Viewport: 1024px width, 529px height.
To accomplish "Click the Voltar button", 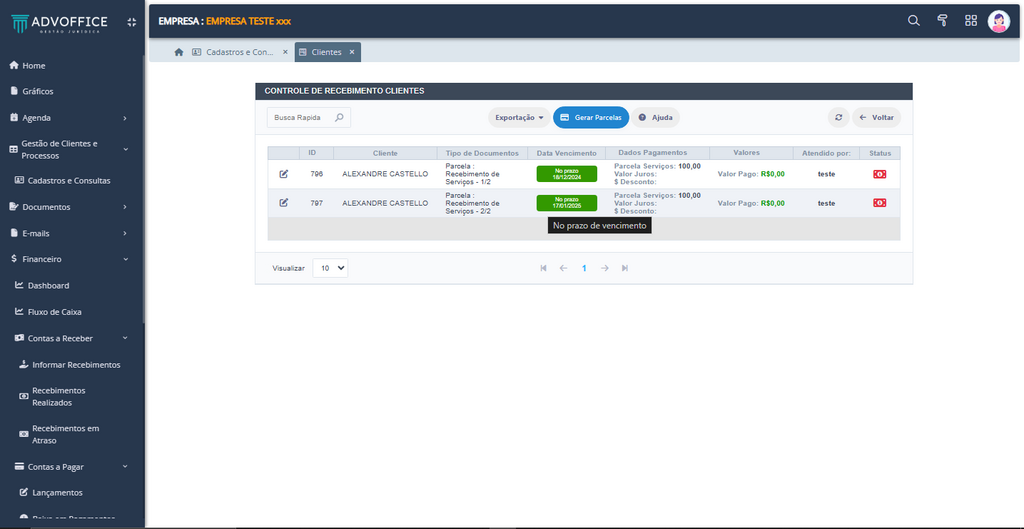I will click(x=876, y=117).
